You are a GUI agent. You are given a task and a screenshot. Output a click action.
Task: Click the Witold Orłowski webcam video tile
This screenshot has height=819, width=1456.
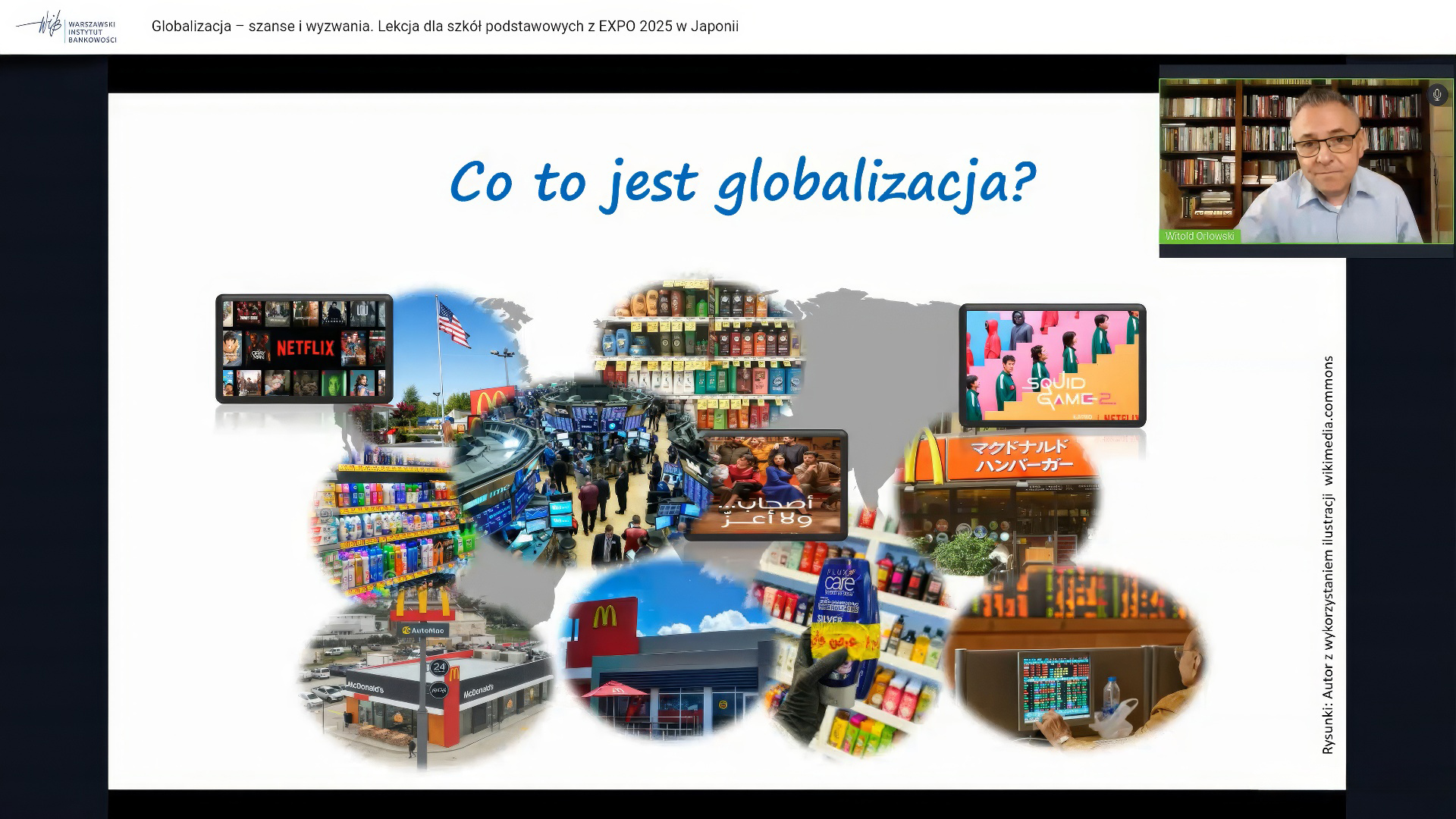pos(1306,161)
